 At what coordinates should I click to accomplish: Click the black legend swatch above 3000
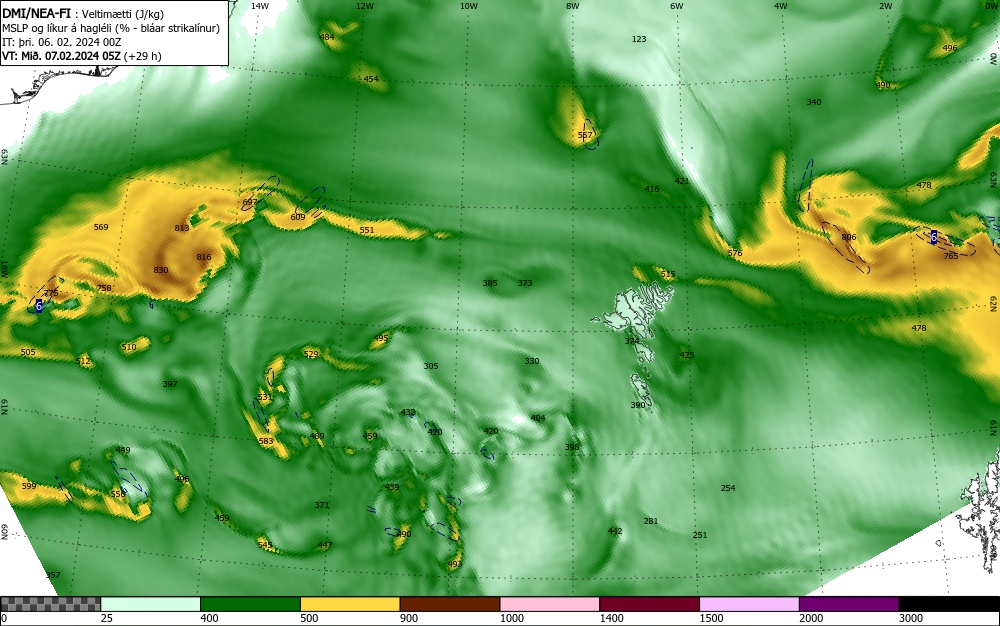pyautogui.click(x=949, y=604)
